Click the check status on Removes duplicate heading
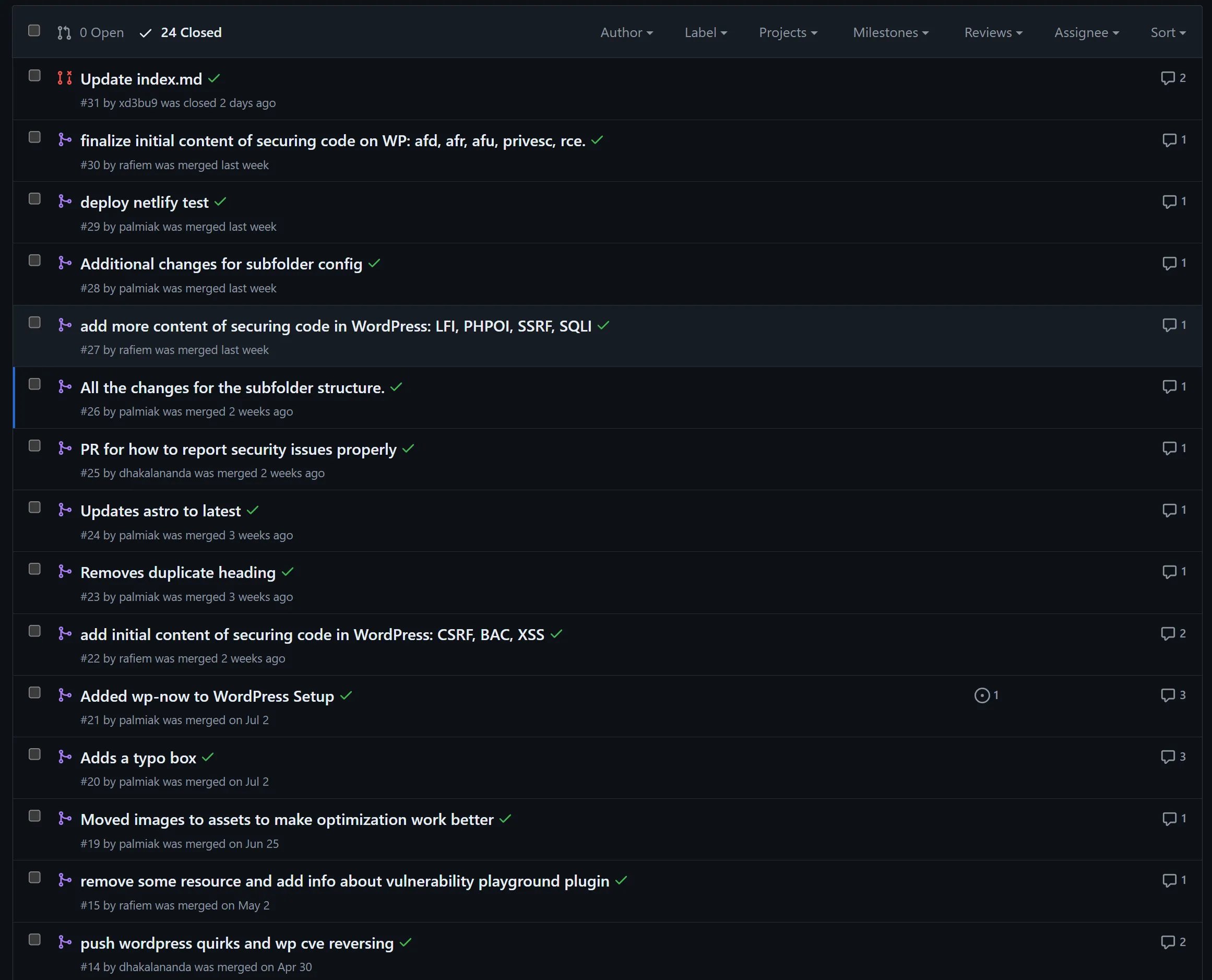The image size is (1212, 980). 288,572
